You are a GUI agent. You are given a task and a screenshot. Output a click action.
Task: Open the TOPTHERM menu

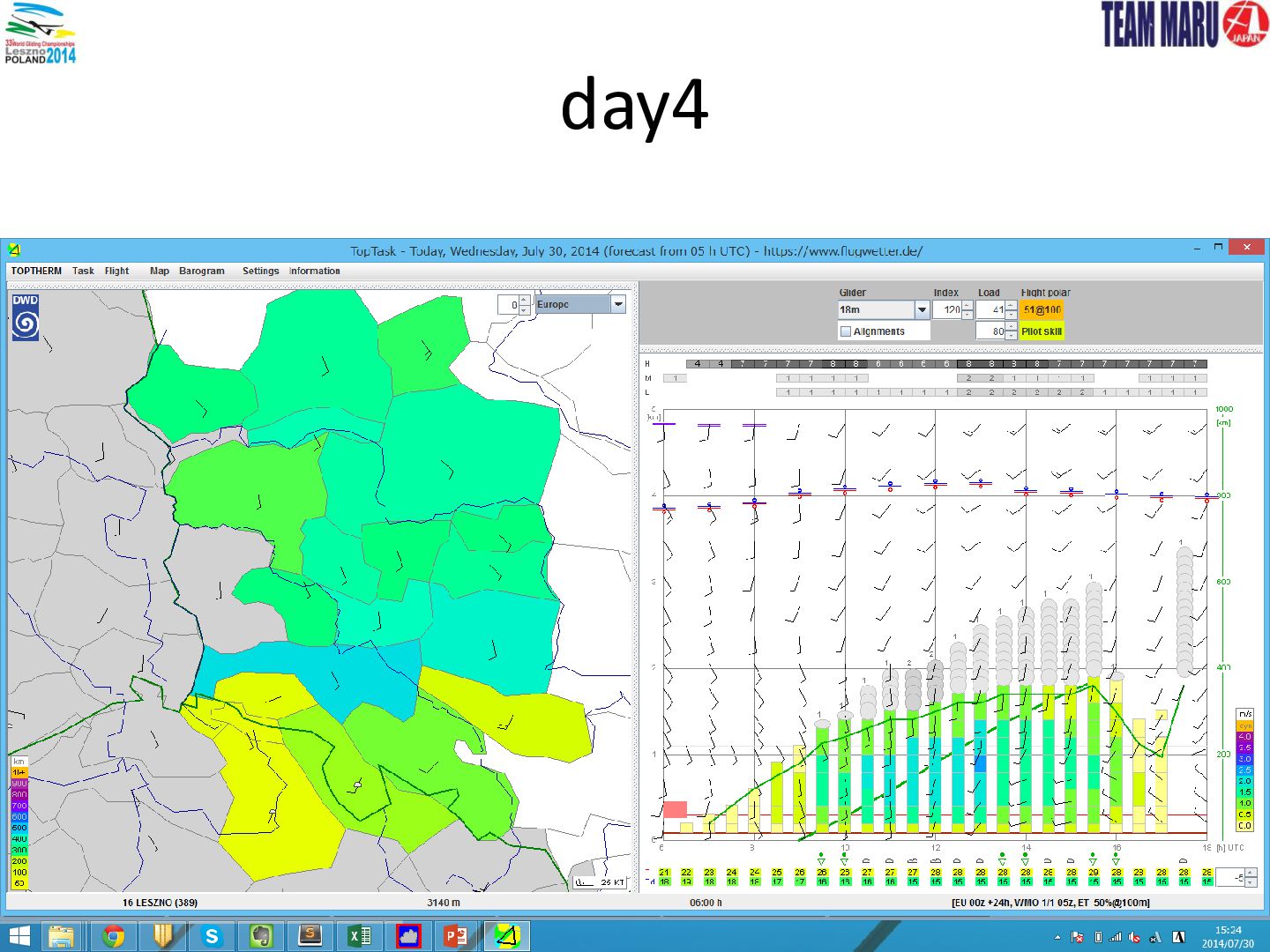coord(36,271)
